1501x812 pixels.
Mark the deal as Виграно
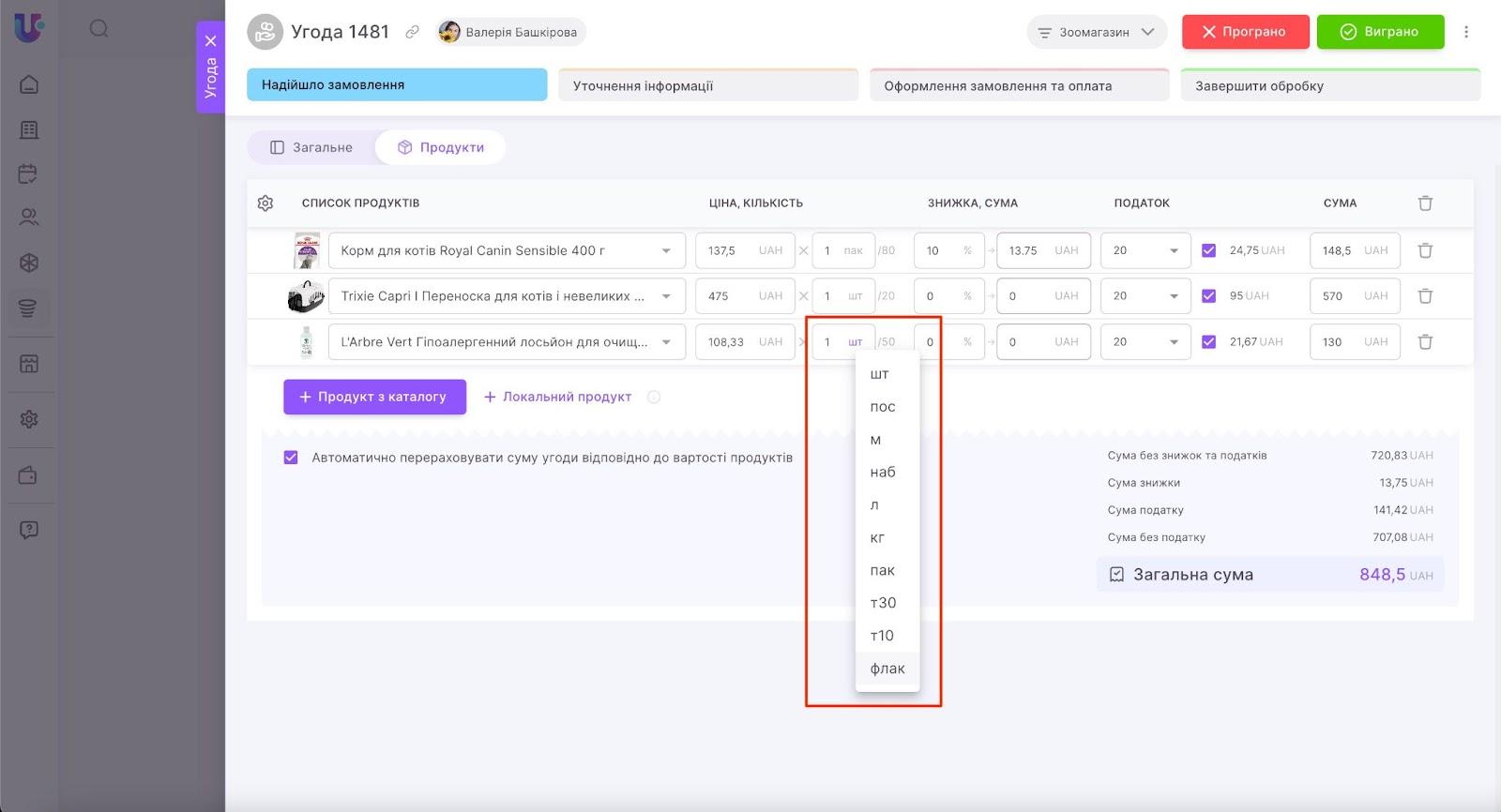pyautogui.click(x=1380, y=32)
